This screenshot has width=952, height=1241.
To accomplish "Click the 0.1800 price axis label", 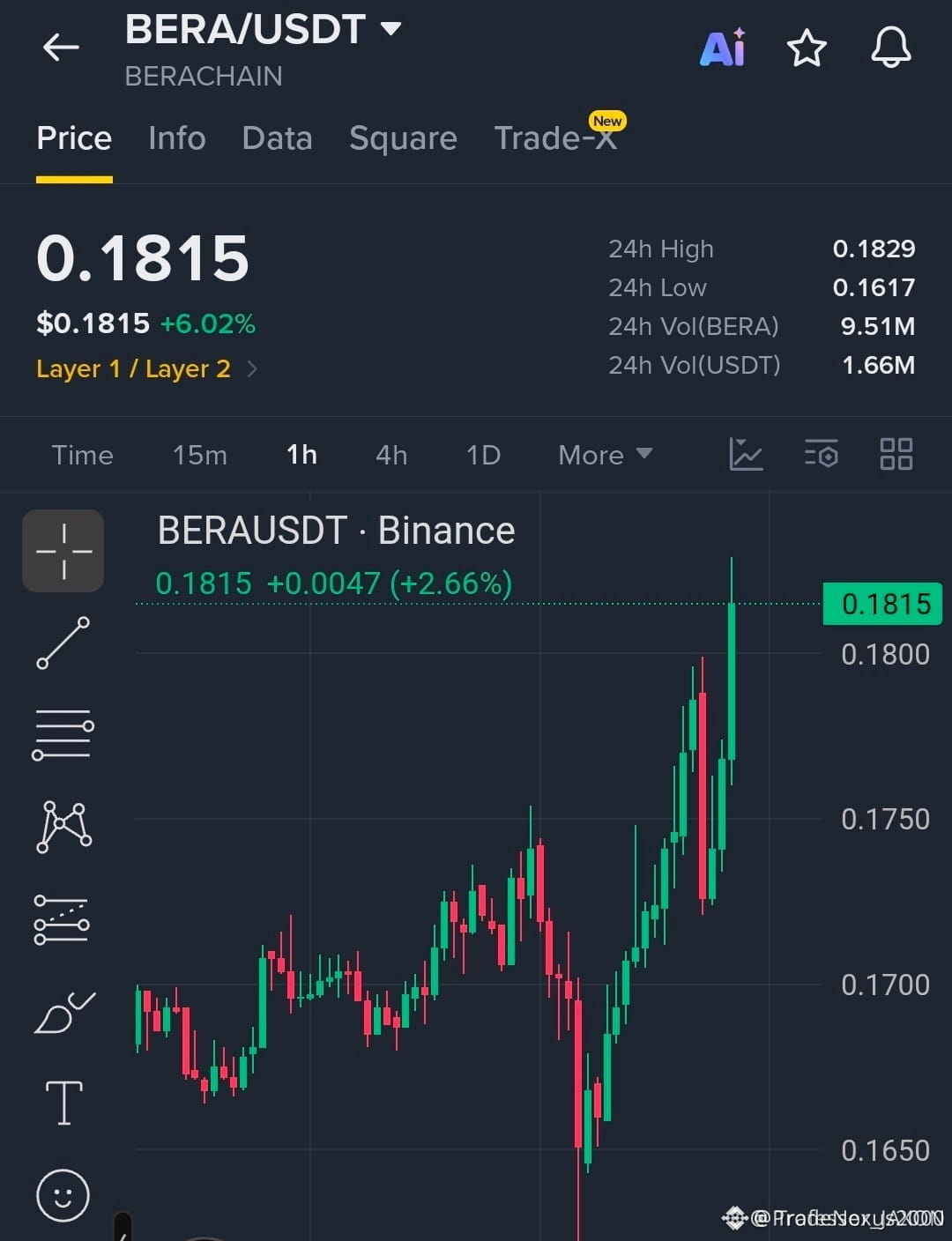I will click(x=885, y=654).
